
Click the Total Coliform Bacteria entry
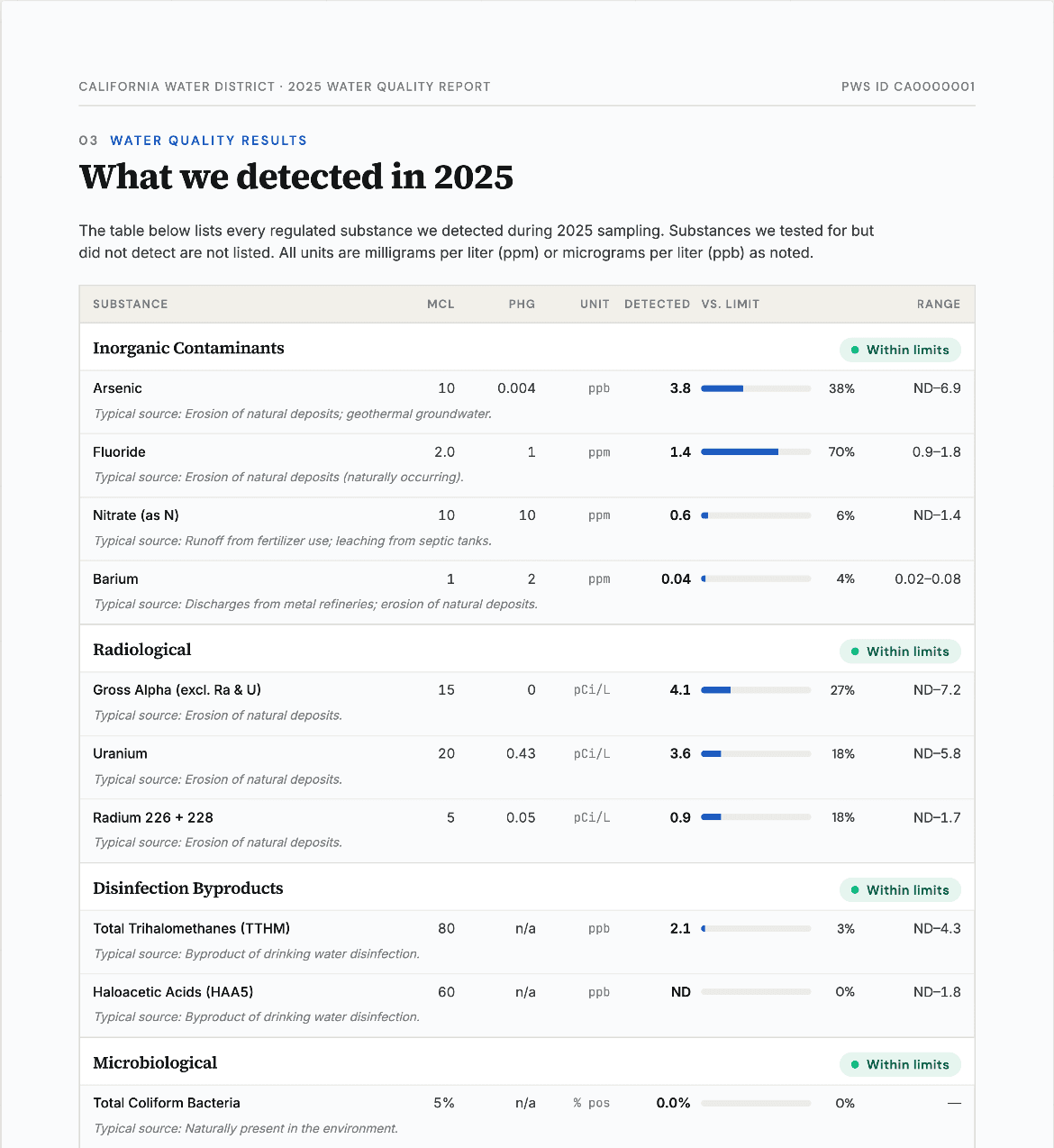[x=167, y=1102]
